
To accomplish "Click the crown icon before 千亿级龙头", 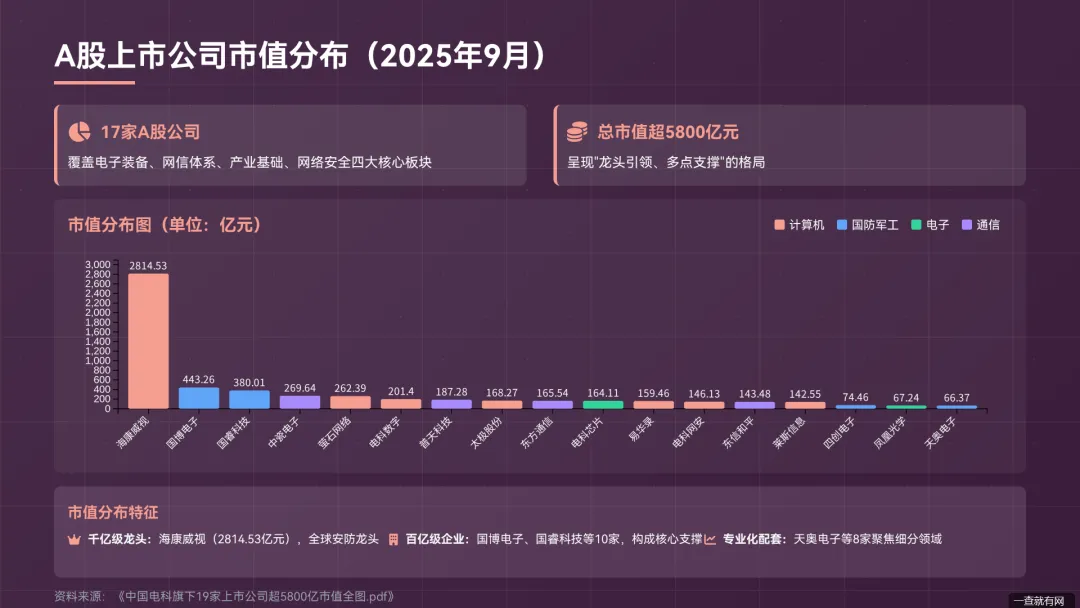I will [x=74, y=540].
